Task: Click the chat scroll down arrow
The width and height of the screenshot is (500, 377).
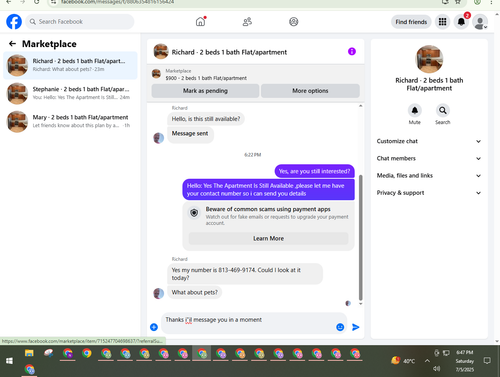Action: coord(360,304)
